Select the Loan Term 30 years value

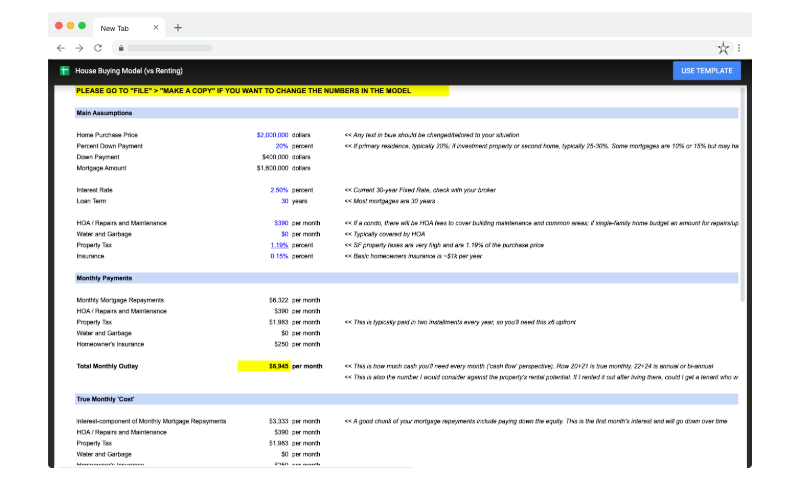[285, 201]
